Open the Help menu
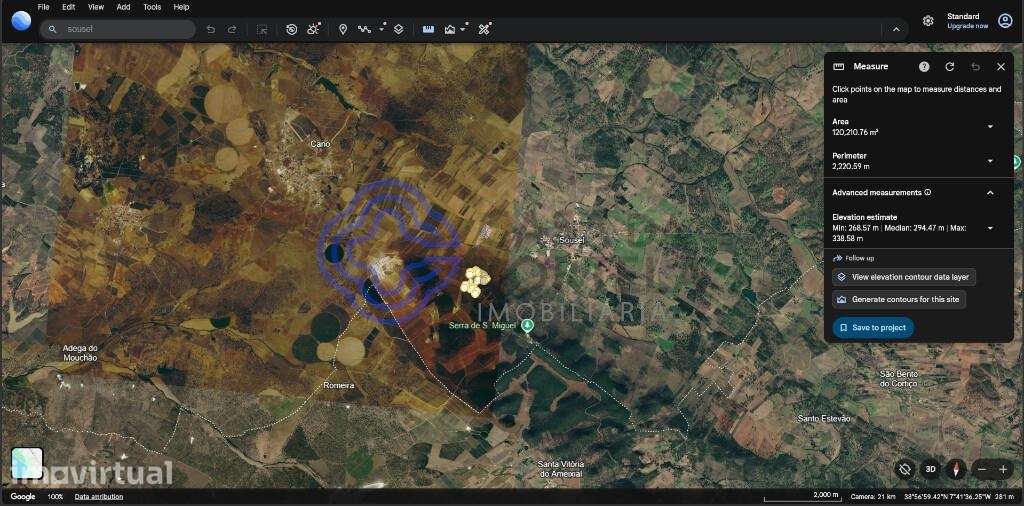The height and width of the screenshot is (506, 1024). 182,7
